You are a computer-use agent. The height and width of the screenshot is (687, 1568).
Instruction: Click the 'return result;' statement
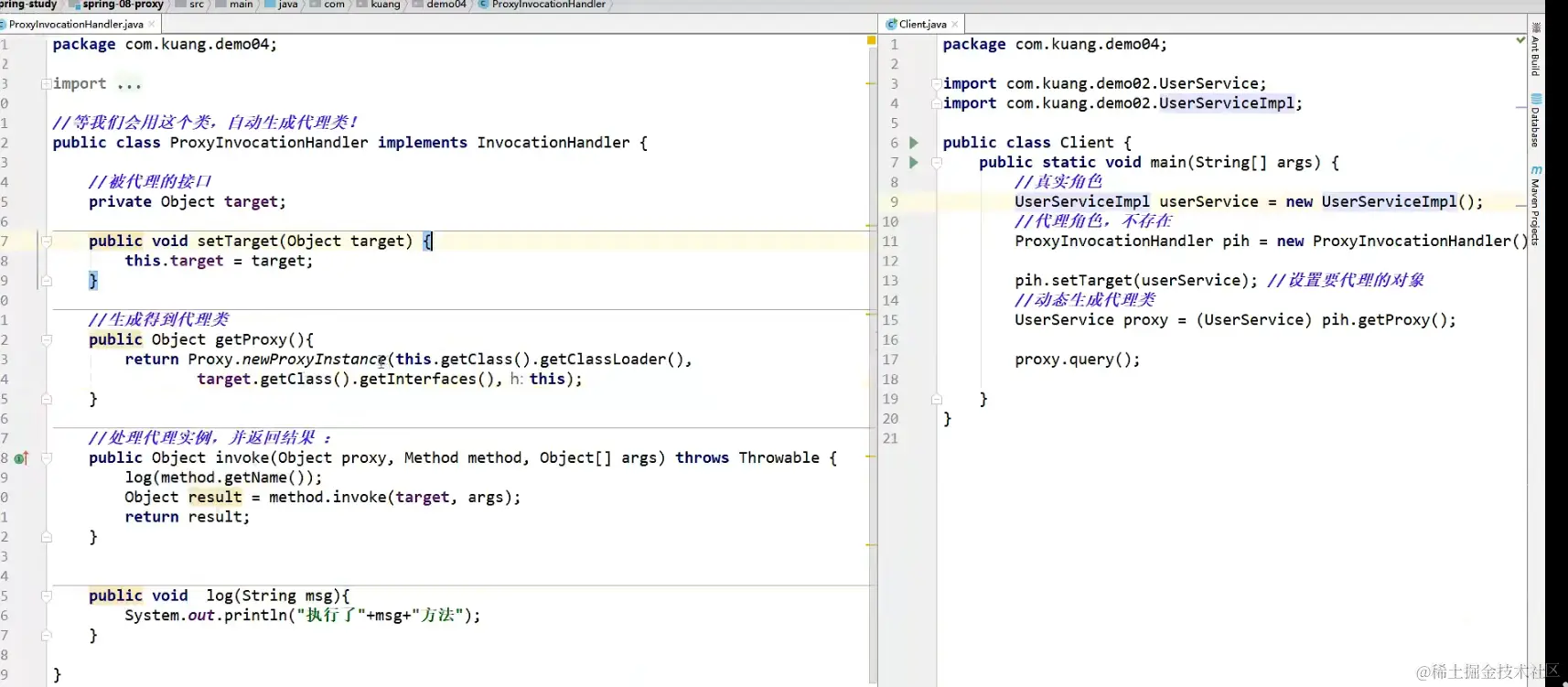click(187, 518)
